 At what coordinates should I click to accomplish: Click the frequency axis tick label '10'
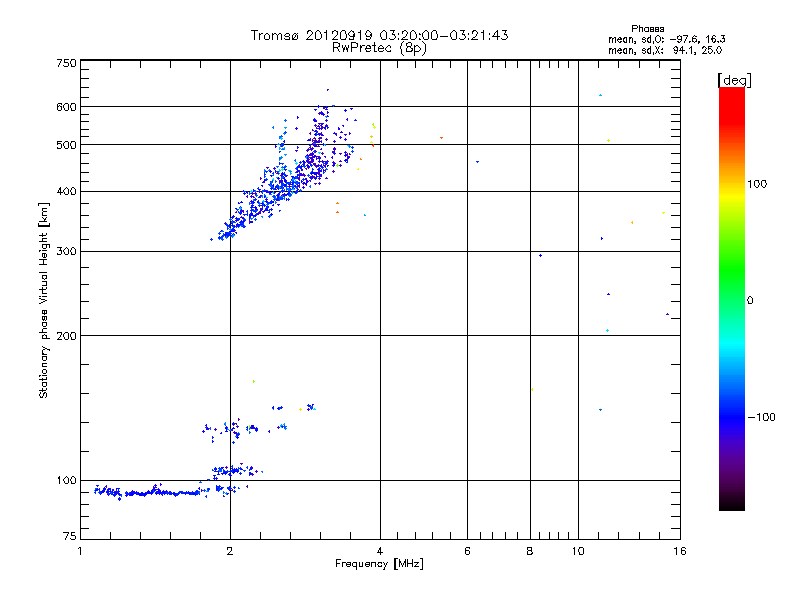tap(578, 551)
